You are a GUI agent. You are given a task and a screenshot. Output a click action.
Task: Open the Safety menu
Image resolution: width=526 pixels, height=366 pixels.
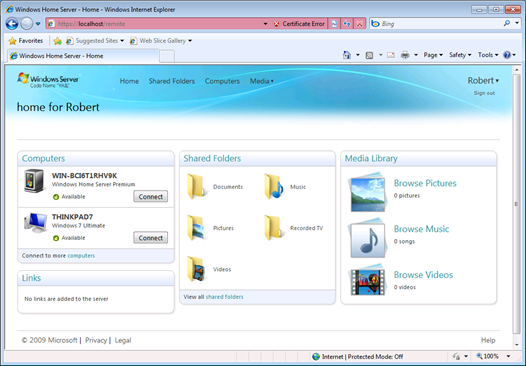click(460, 55)
